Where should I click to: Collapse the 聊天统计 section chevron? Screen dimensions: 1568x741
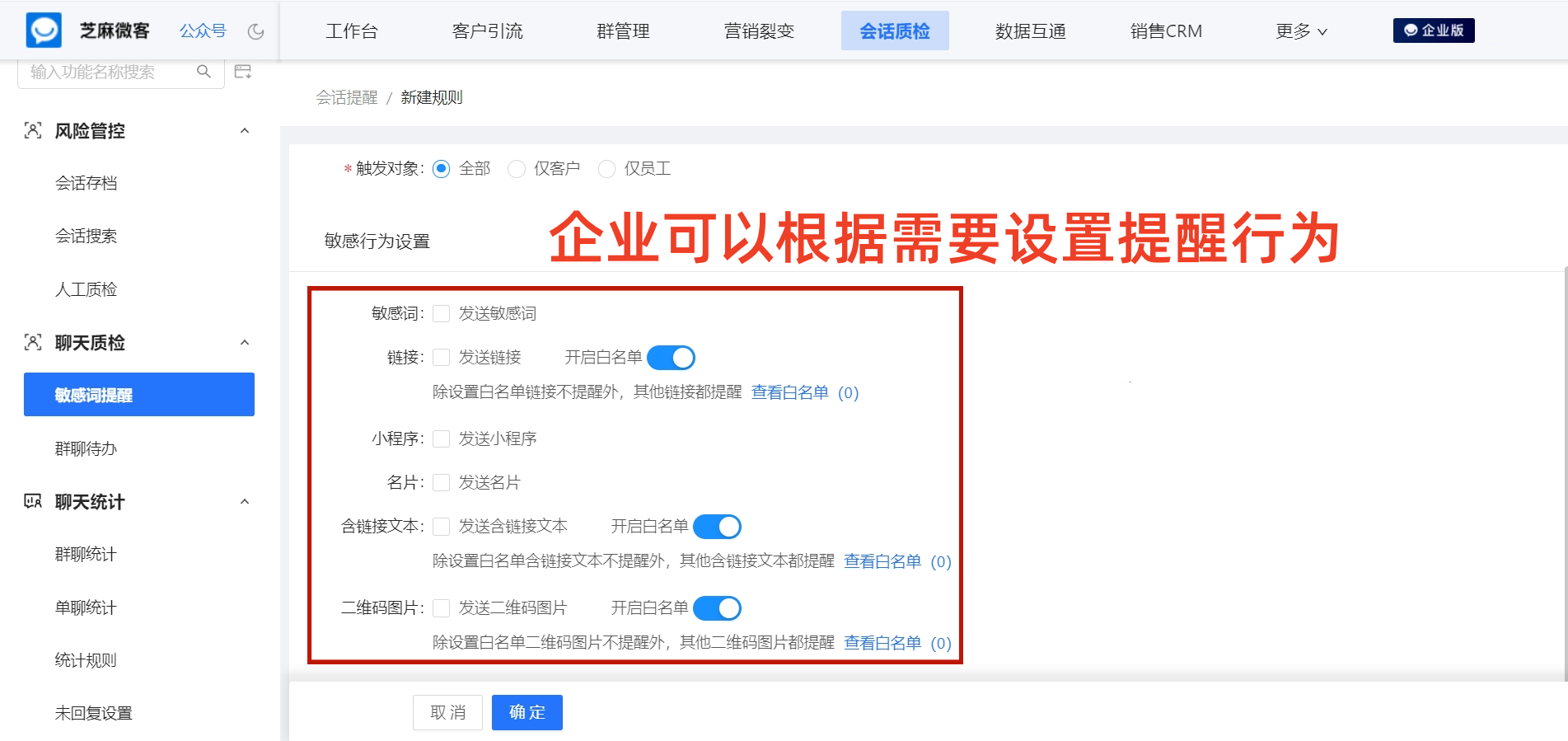click(x=245, y=501)
